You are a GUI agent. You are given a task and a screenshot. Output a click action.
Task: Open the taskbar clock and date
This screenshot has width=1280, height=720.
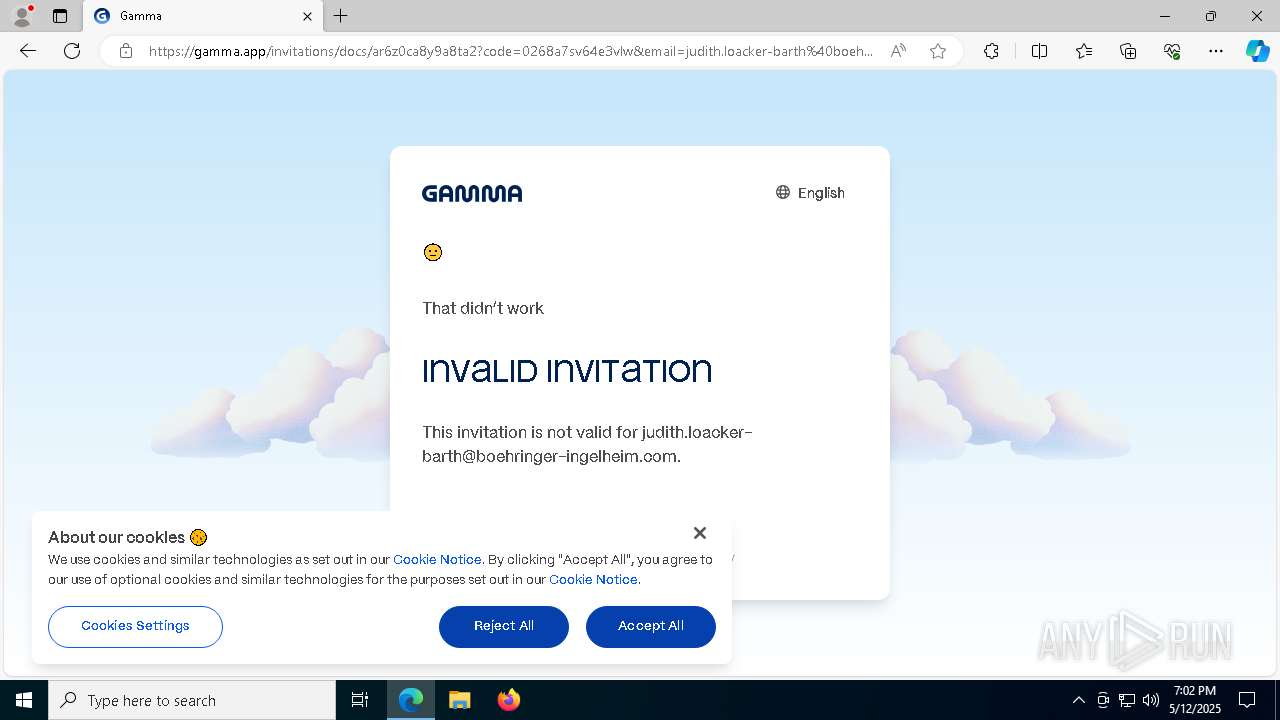pos(1195,700)
